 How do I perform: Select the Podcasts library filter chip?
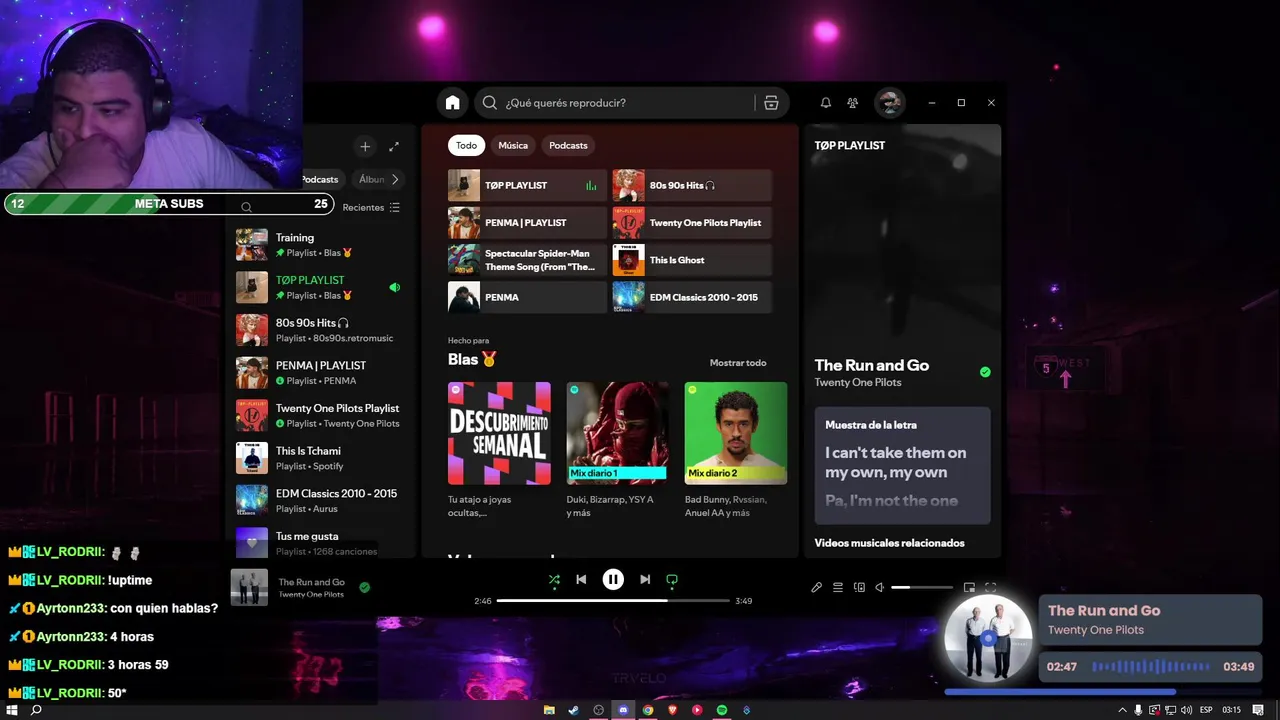319,179
